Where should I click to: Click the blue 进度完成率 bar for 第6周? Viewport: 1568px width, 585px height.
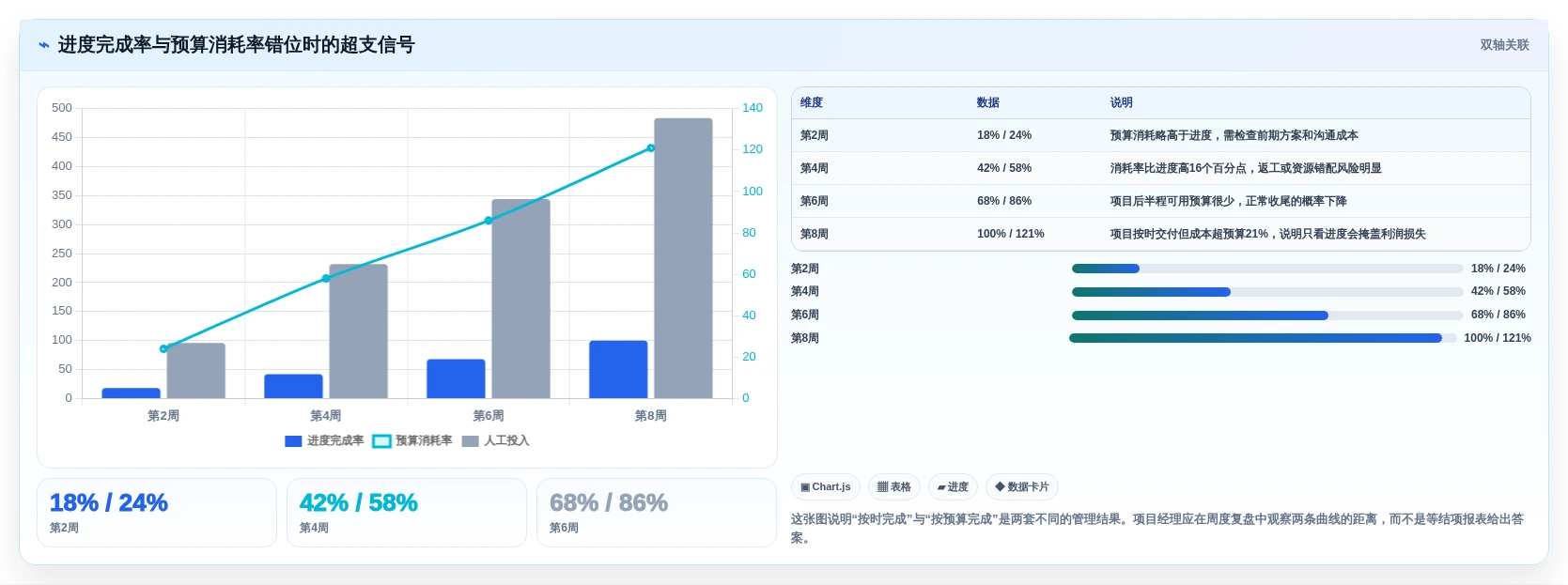[456, 378]
